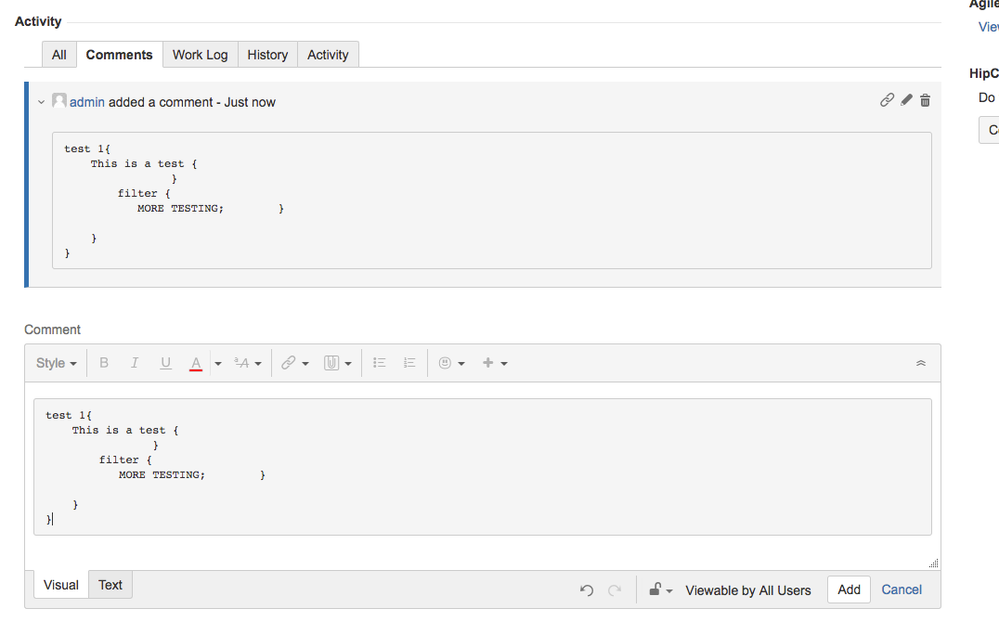Toggle bold formatting
The width and height of the screenshot is (999, 634).
point(104,363)
